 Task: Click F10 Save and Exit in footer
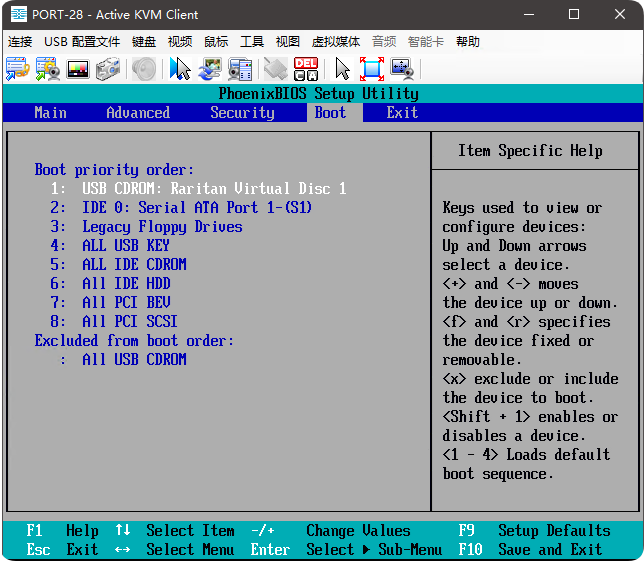coord(530,550)
